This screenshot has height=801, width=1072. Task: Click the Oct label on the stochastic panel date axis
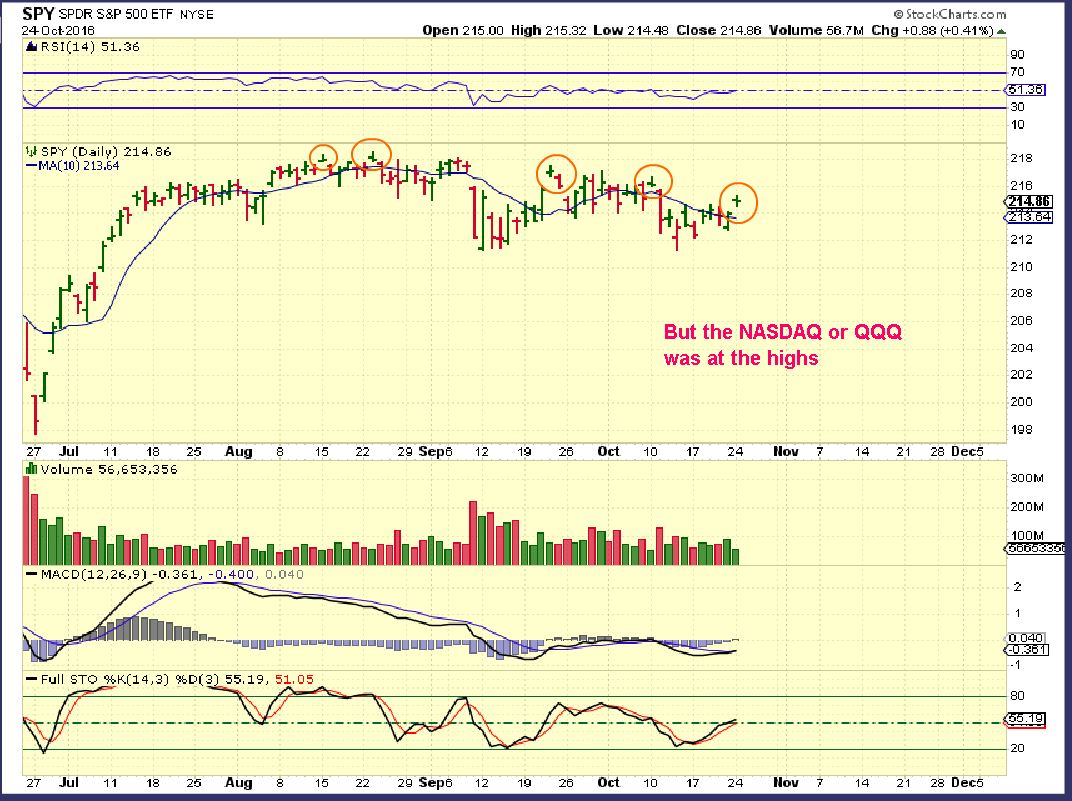click(608, 783)
